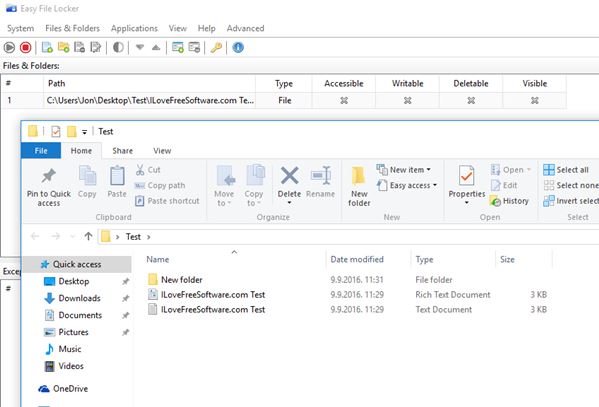Click Paste shortcut
The image size is (599, 407).
click(167, 201)
